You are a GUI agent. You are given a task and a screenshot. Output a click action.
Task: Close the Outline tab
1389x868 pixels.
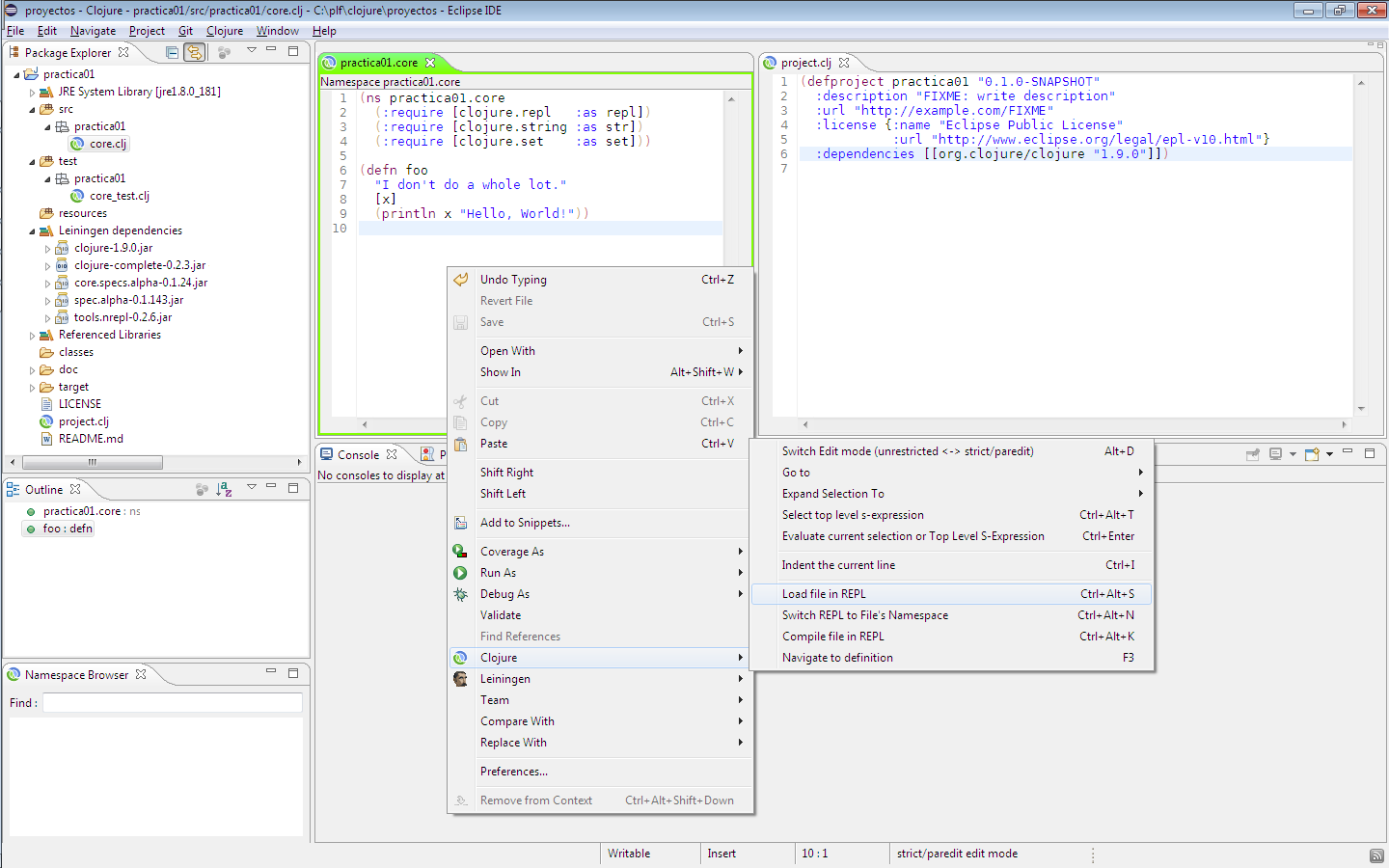coord(75,490)
